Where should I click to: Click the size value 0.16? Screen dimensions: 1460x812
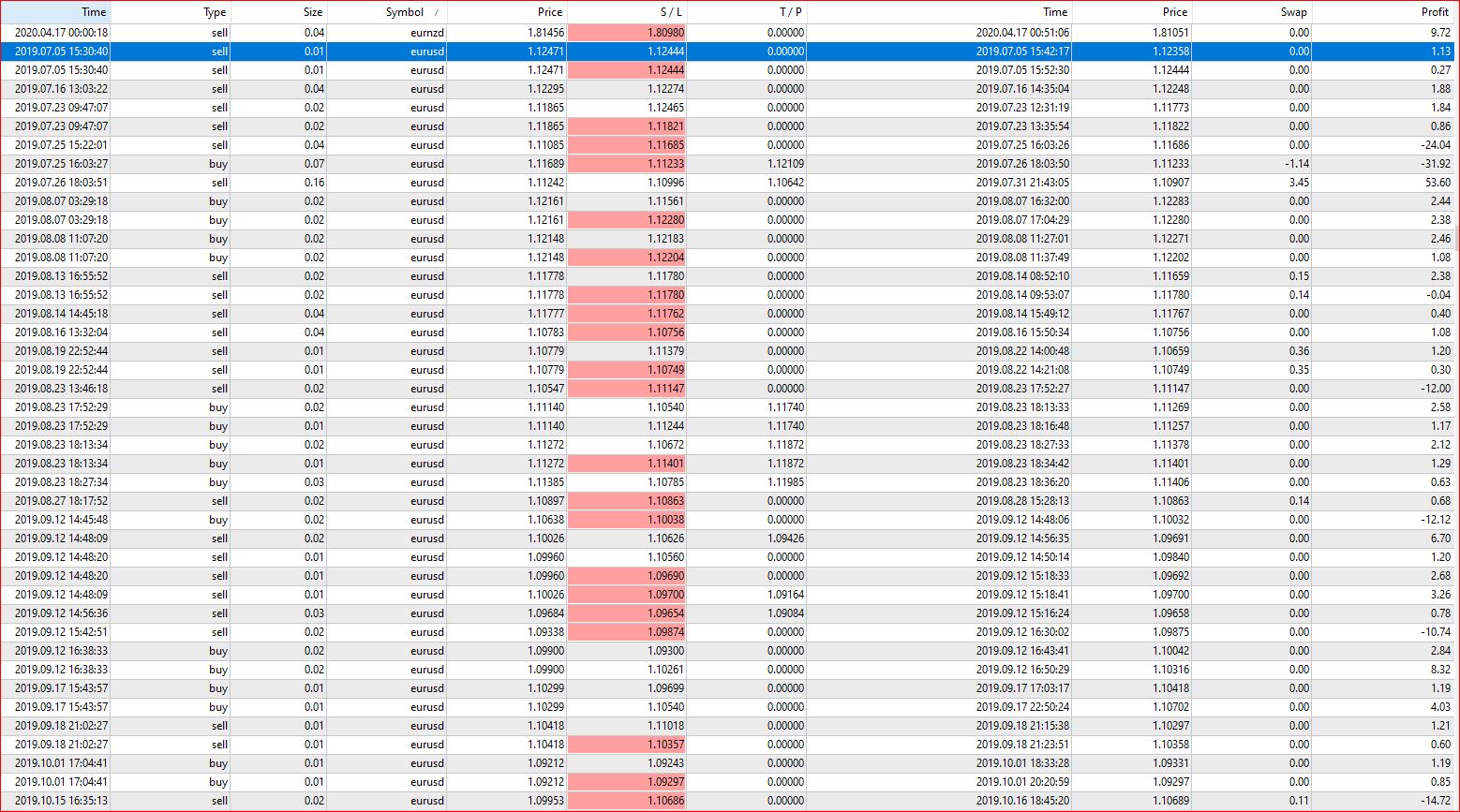[x=314, y=183]
